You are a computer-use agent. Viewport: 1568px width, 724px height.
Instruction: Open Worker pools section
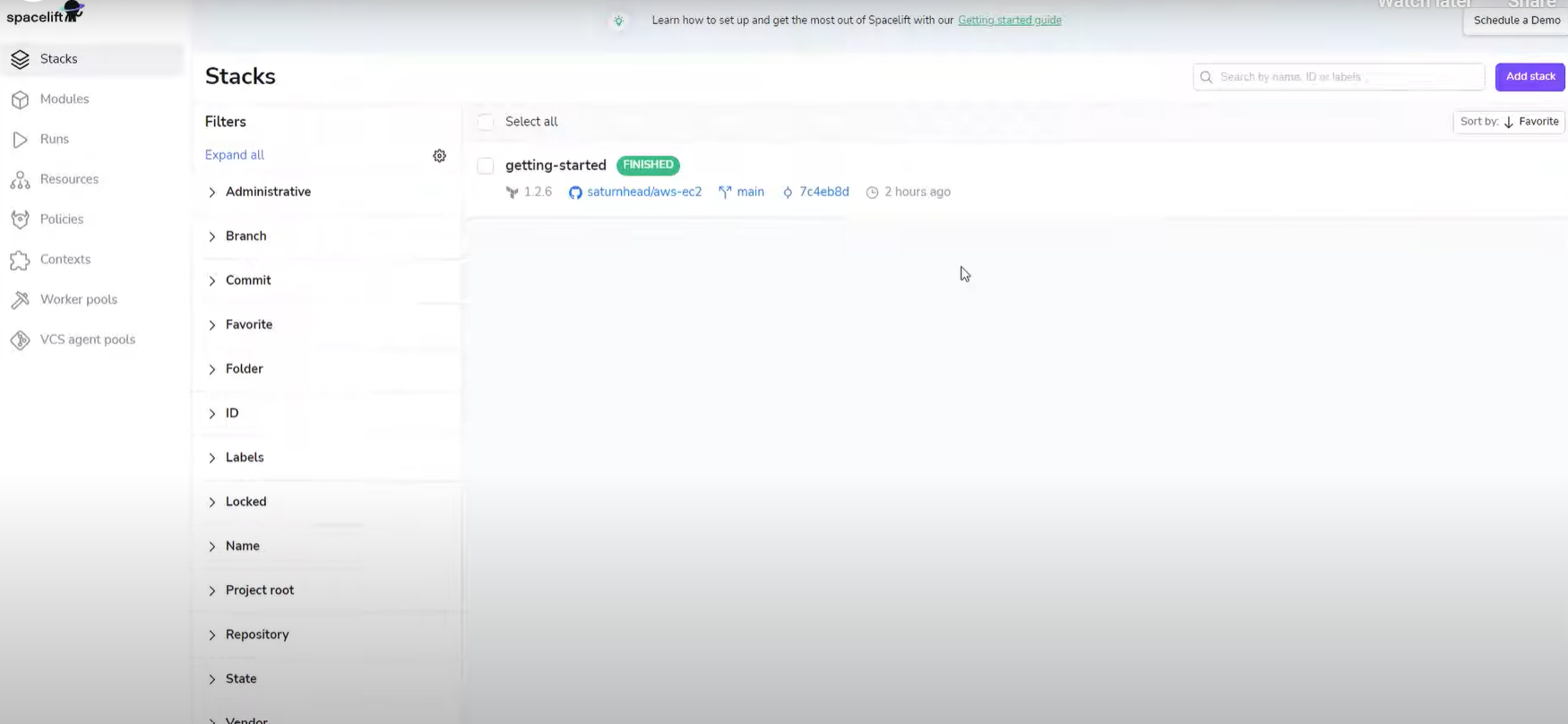(x=79, y=300)
